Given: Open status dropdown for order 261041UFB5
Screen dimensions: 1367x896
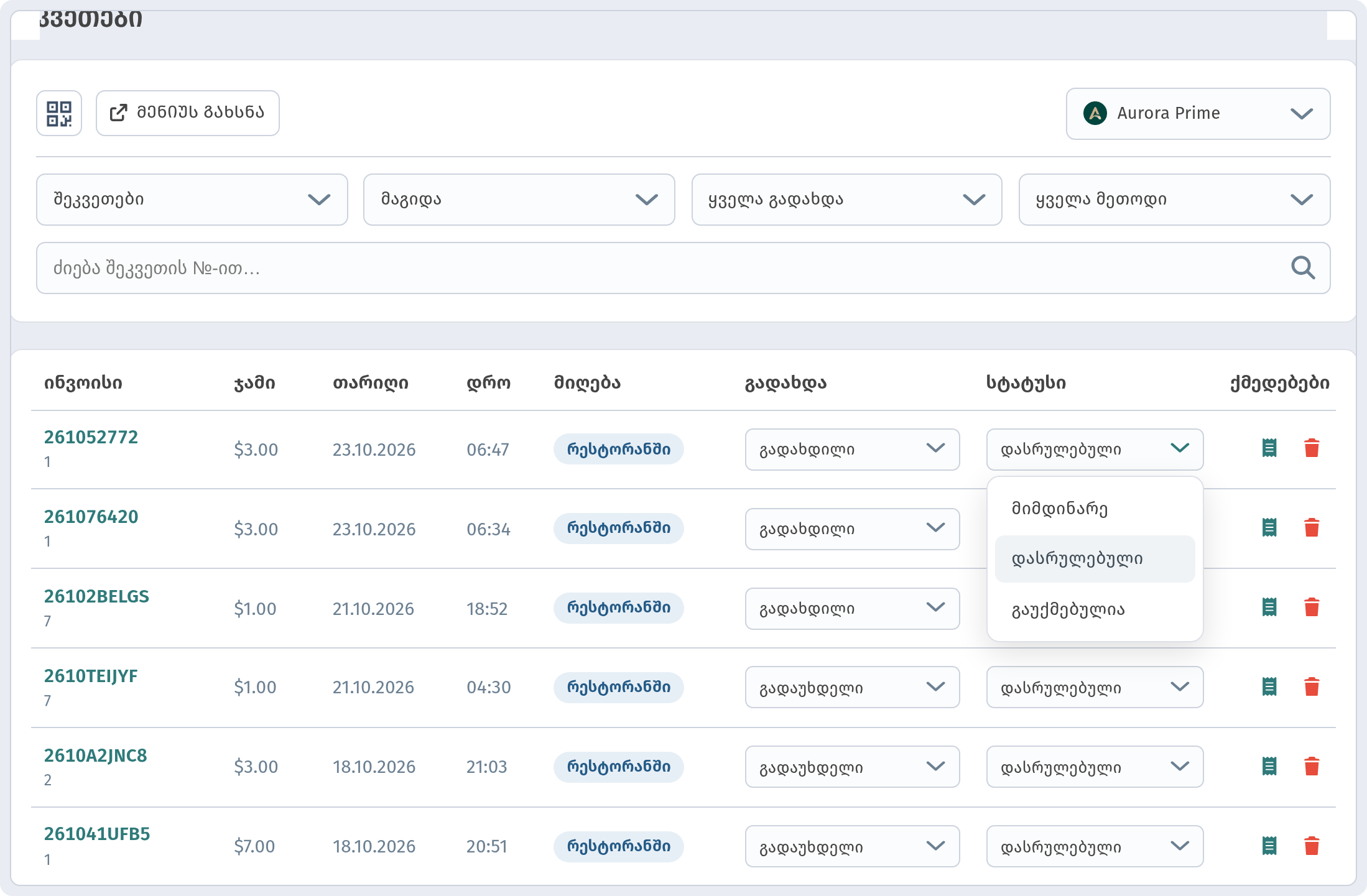Looking at the screenshot, I should pos(1095,846).
